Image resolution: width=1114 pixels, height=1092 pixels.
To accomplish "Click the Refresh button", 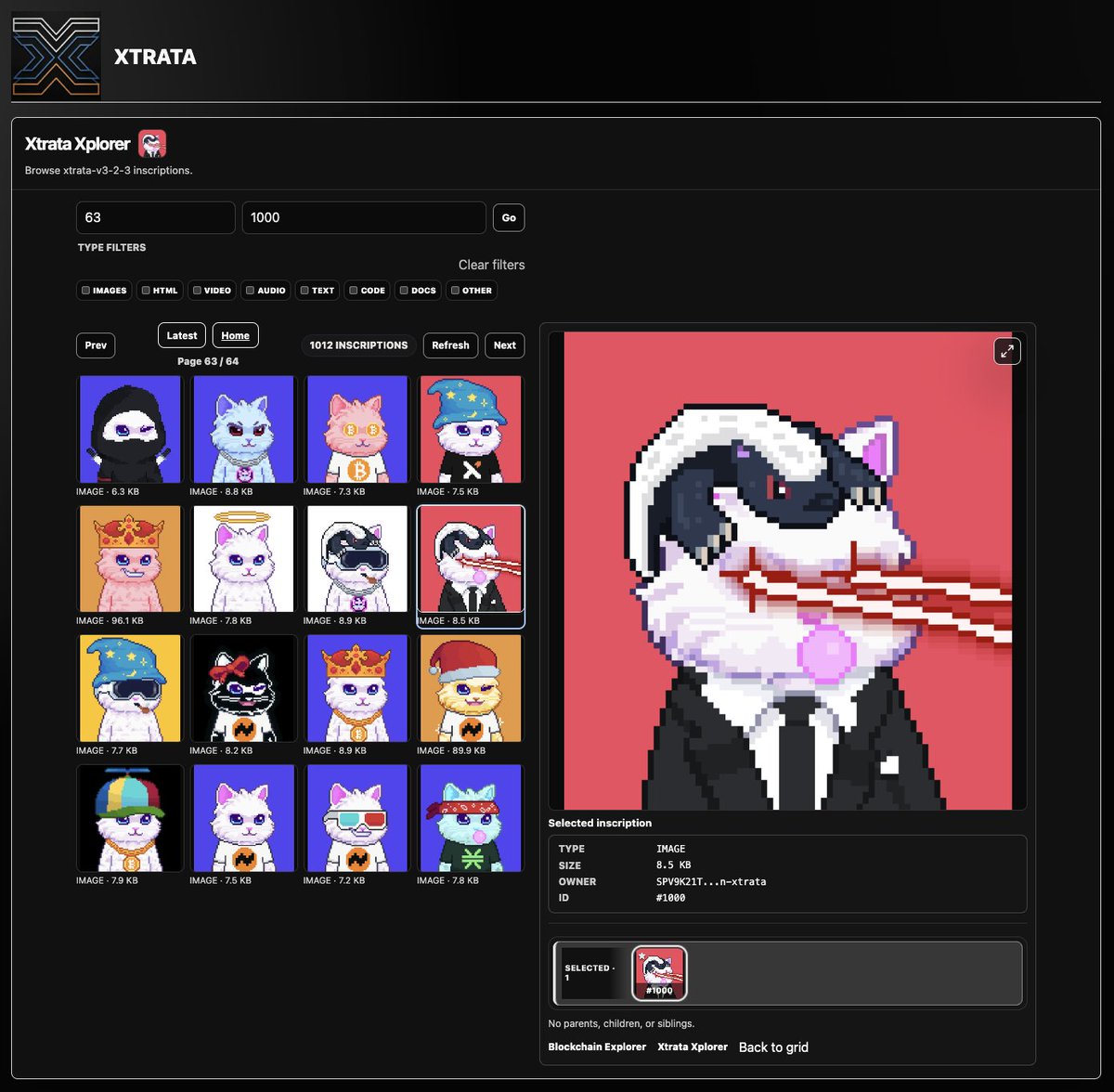I will point(450,345).
